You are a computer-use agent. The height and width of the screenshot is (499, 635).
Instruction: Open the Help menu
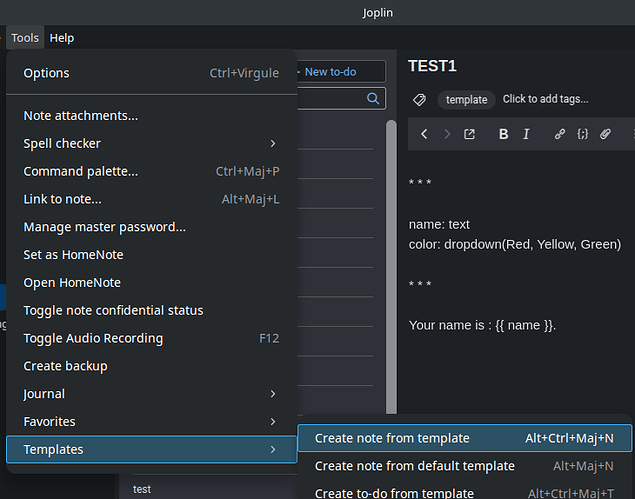[62, 38]
